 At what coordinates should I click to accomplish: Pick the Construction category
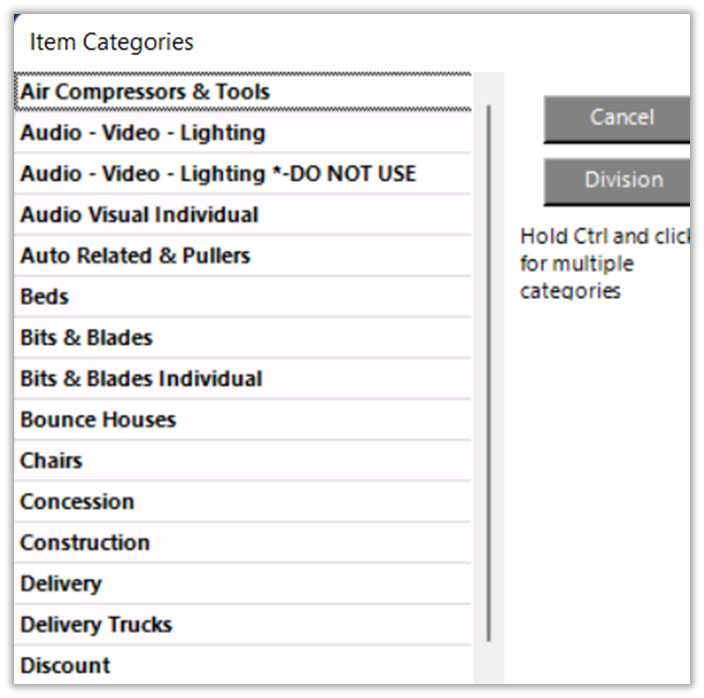[x=85, y=543]
